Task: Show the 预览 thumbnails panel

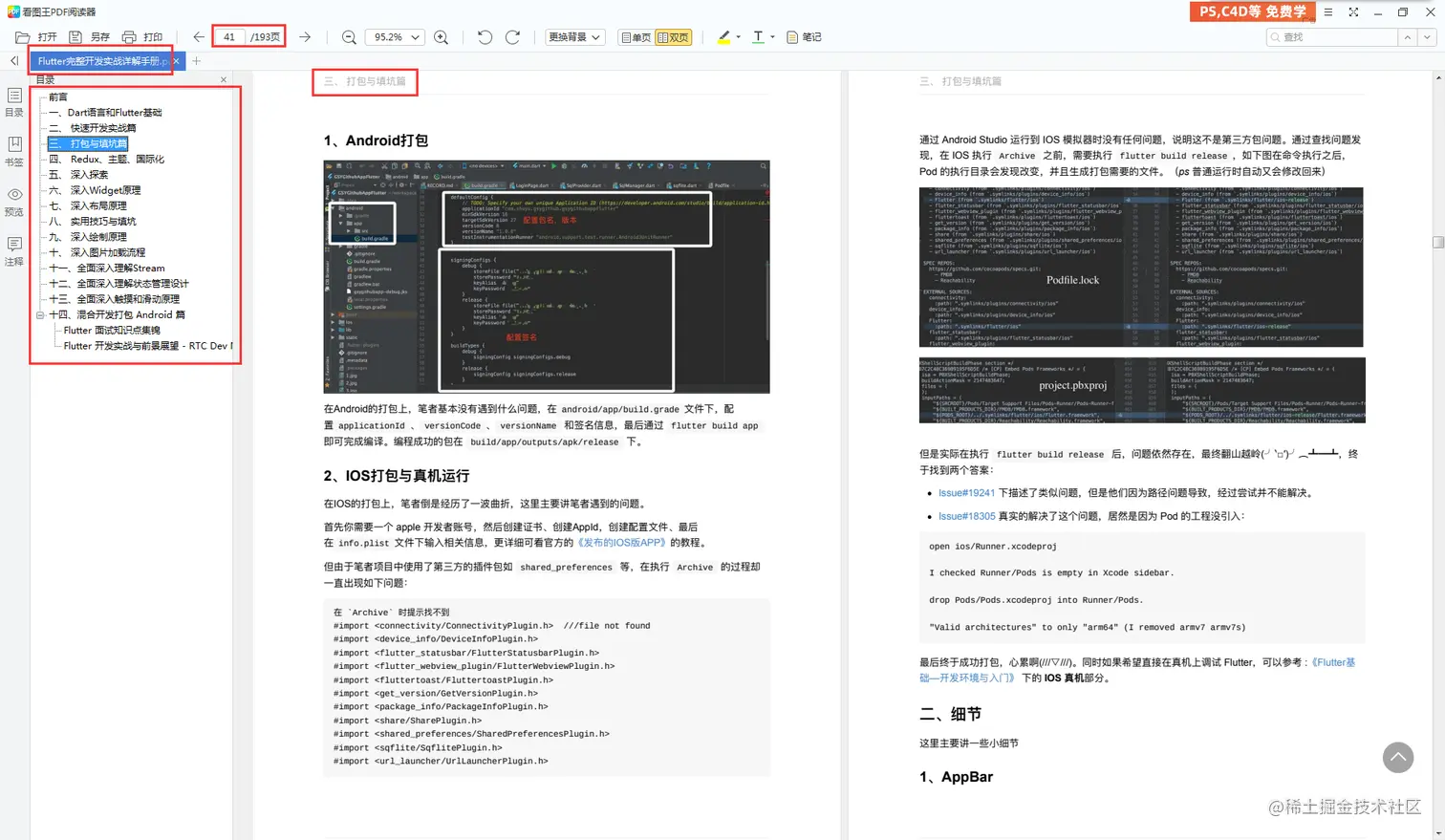Action: click(14, 202)
